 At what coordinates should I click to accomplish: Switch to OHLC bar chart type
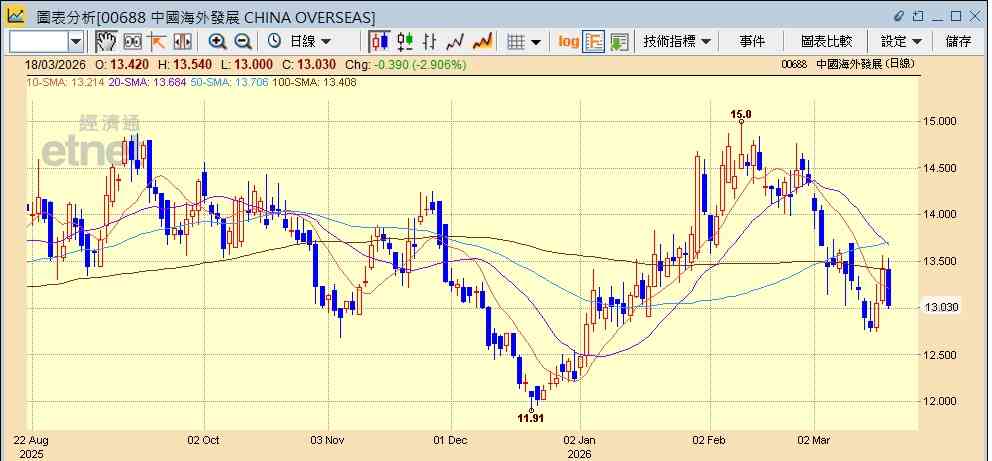(430, 42)
